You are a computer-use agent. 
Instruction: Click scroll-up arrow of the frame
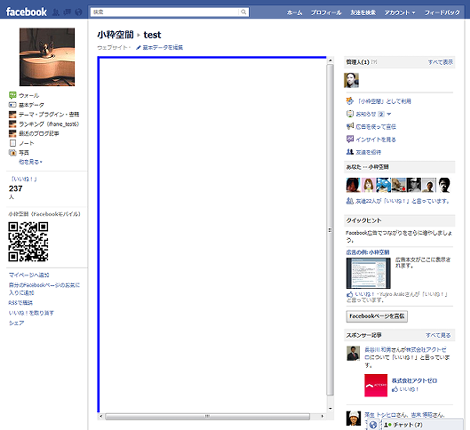[330, 60]
